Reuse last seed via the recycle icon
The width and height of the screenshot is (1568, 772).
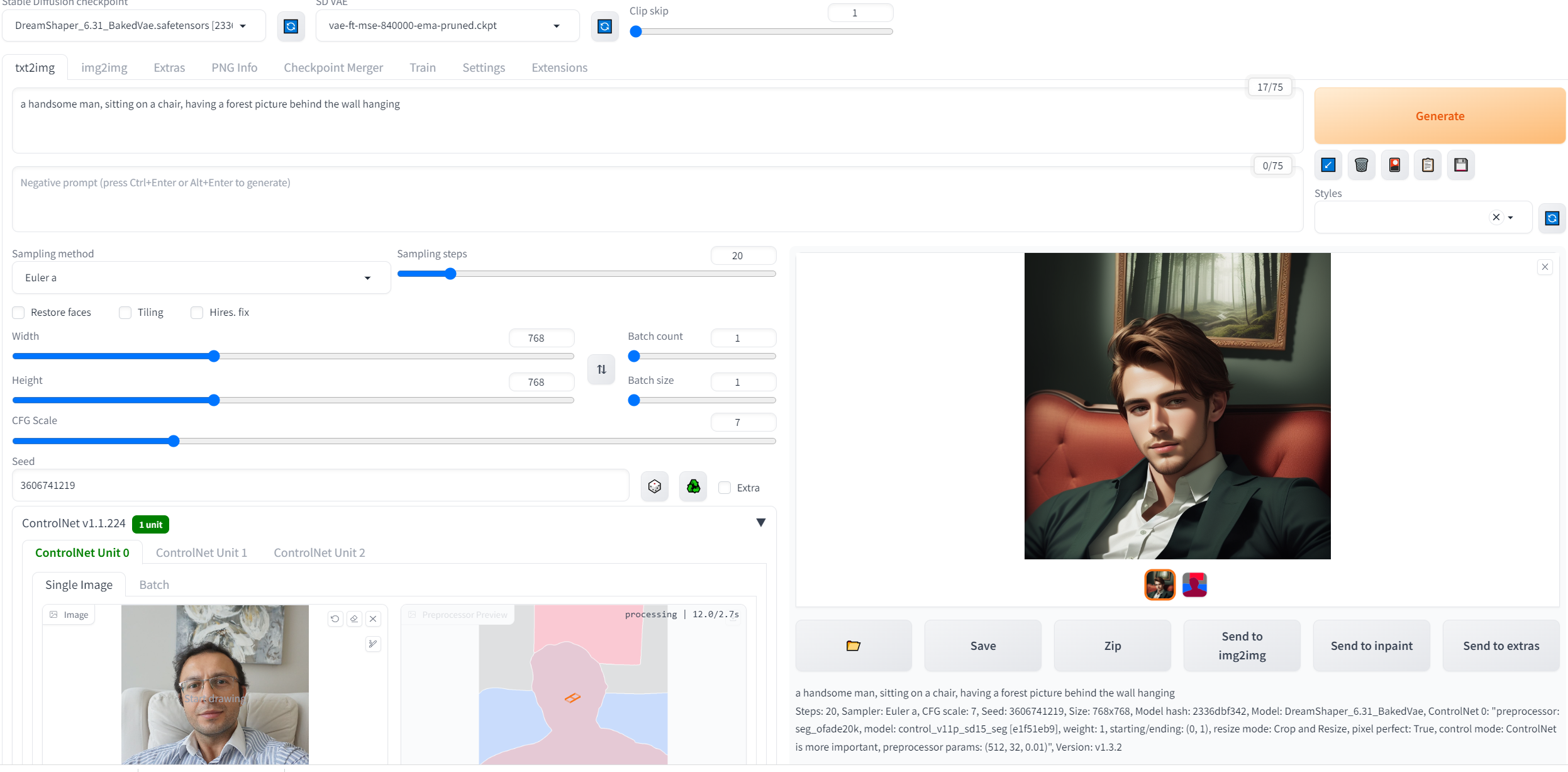tap(692, 486)
